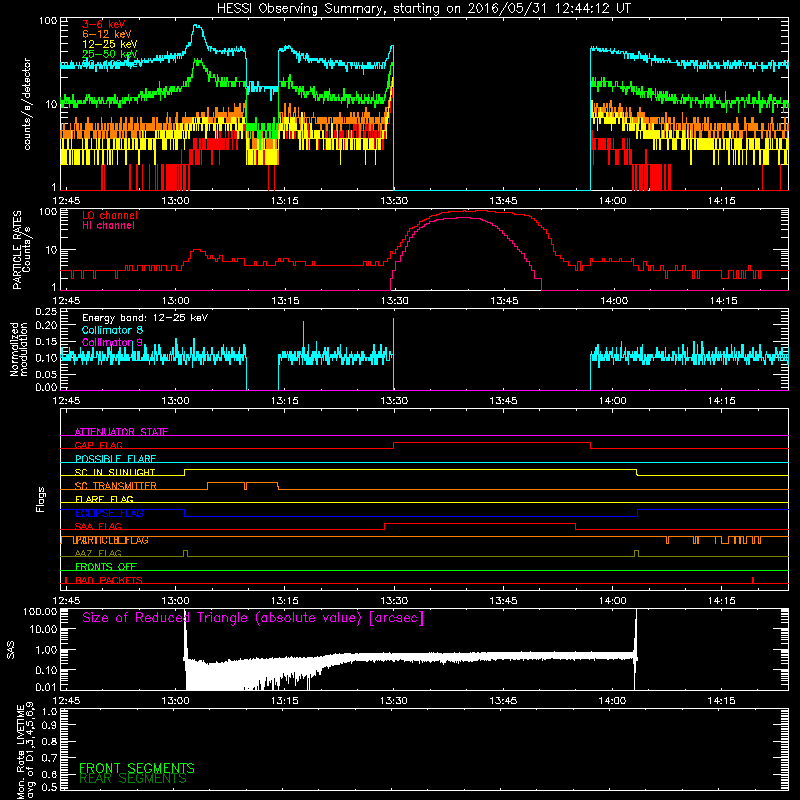Select the "6-12 keV" legend label

[x=107, y=34]
